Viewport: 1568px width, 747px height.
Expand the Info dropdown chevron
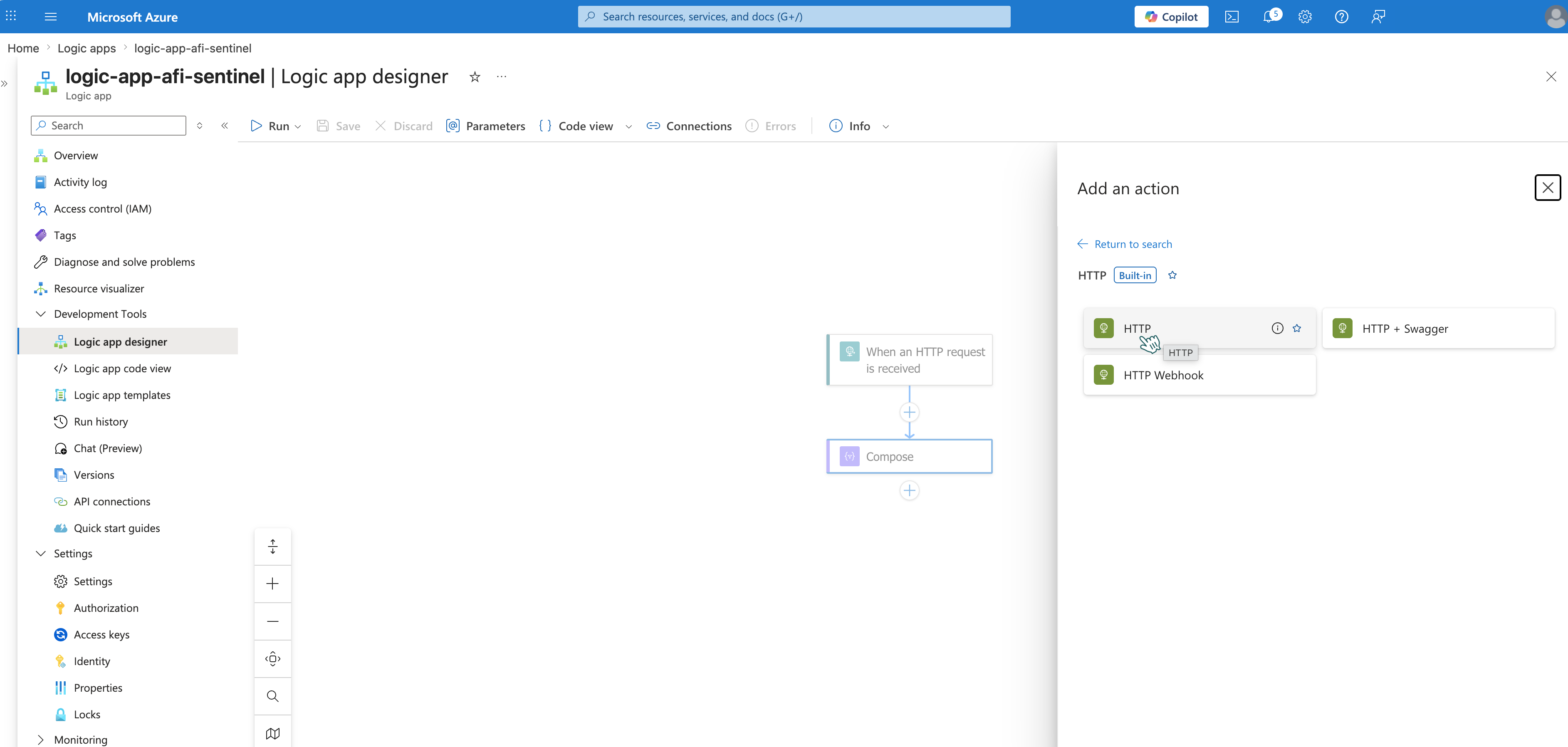(x=885, y=126)
